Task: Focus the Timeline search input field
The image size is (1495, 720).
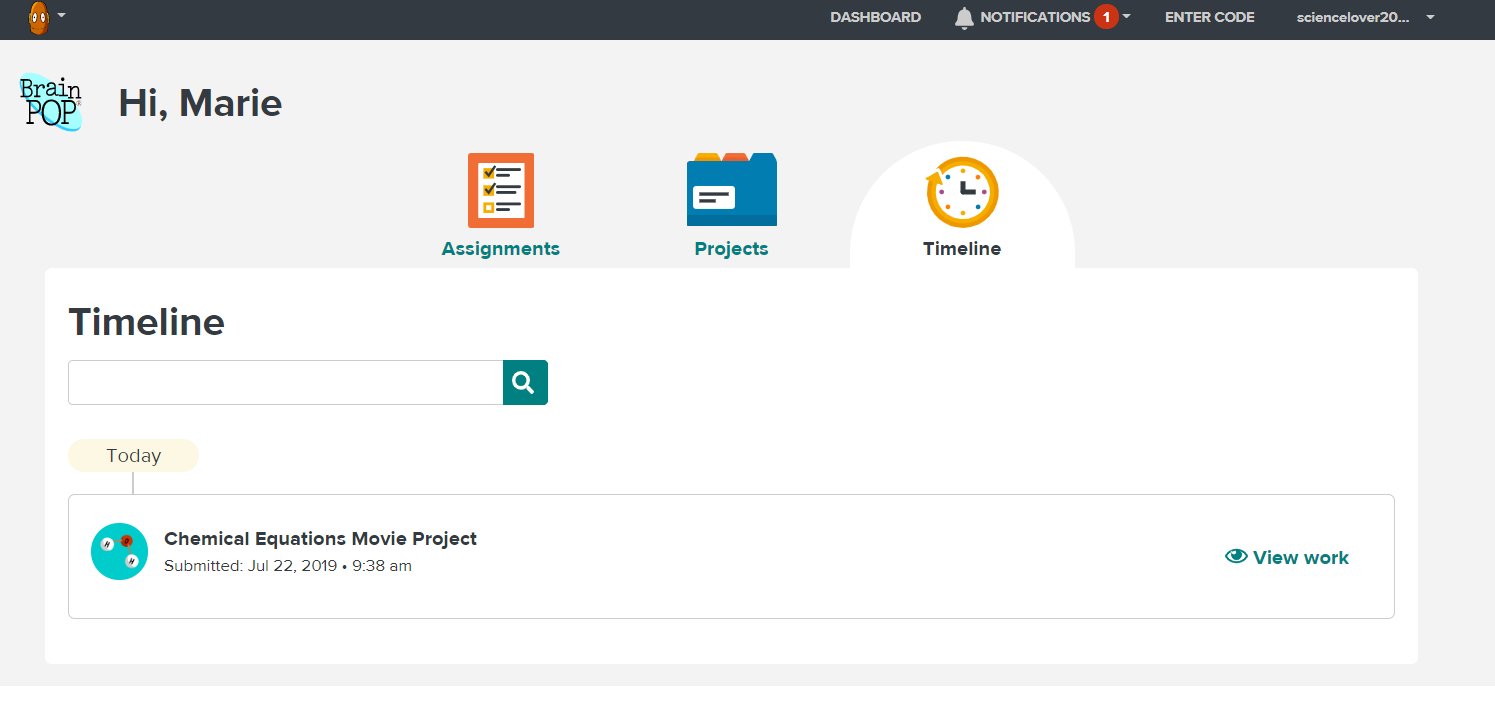Action: pyautogui.click(x=286, y=382)
